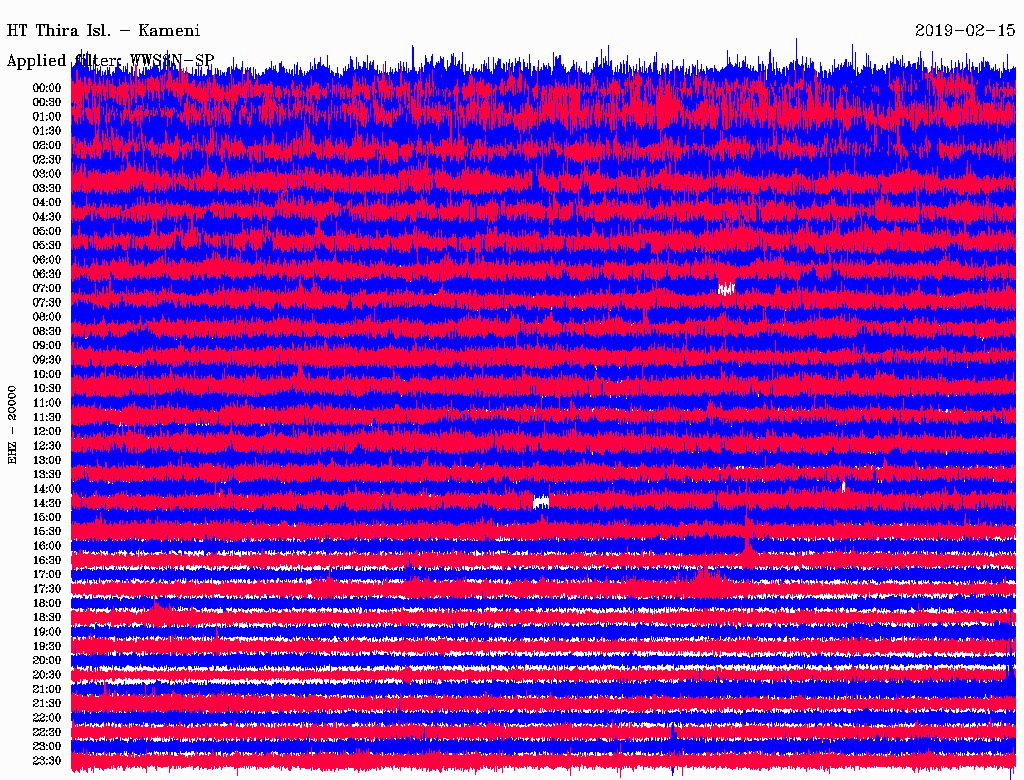Select the 'Applied filter: WWSSN-SP' text

110,61
